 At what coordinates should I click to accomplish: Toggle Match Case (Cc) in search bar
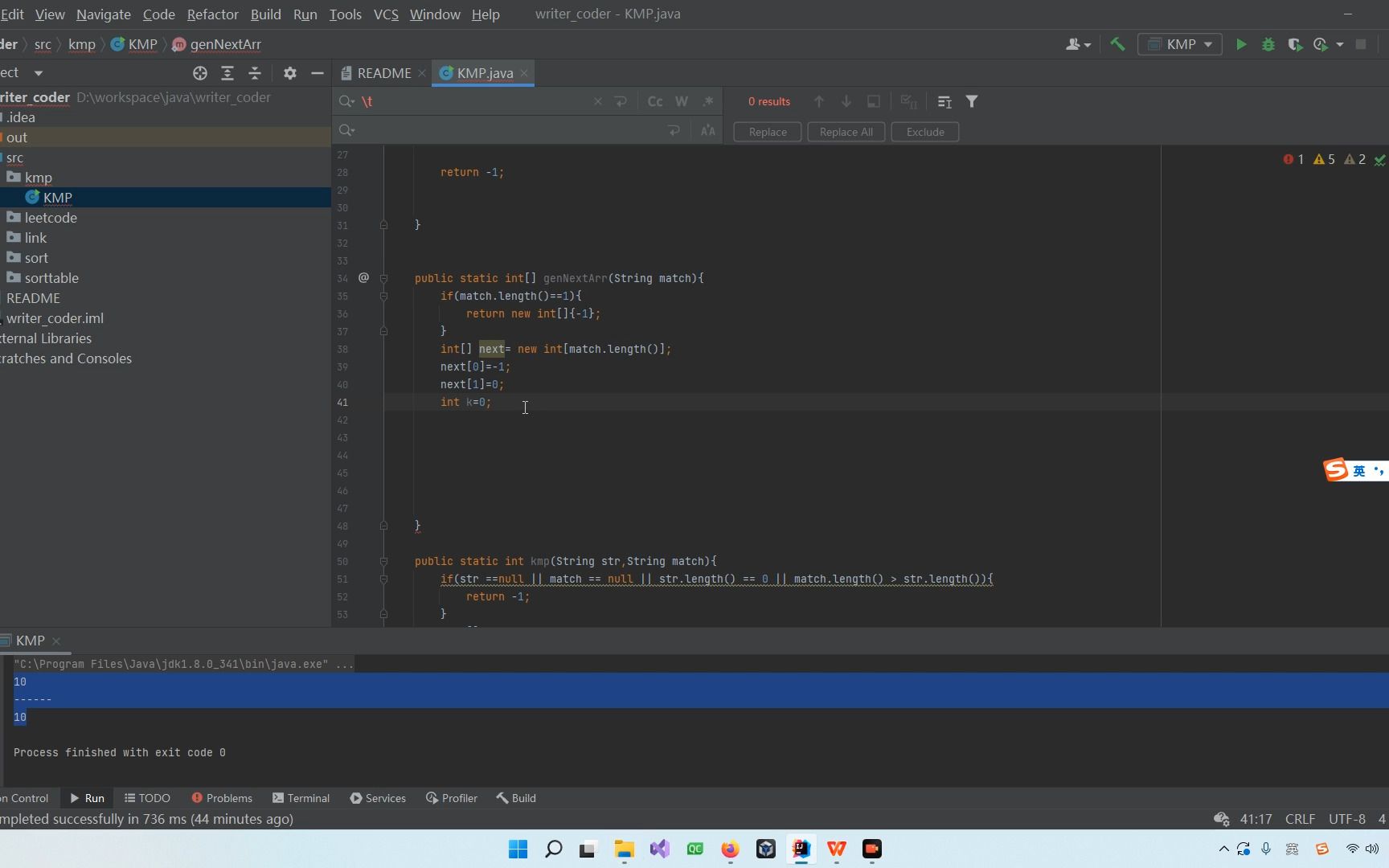[x=655, y=101]
